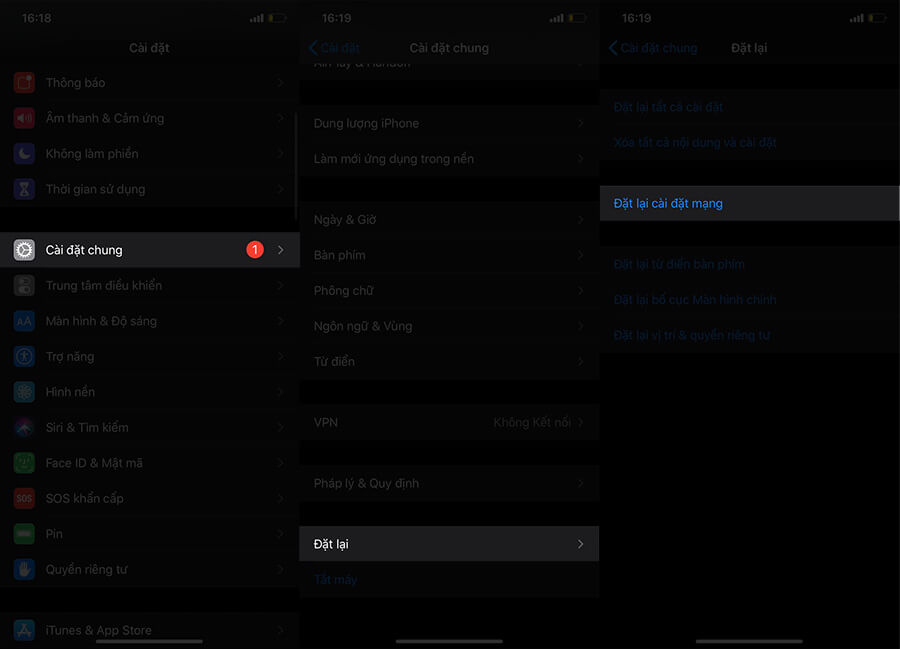The height and width of the screenshot is (649, 900).
Task: Tap the chevron beside Dung lượng iPhone
Action: click(x=580, y=124)
